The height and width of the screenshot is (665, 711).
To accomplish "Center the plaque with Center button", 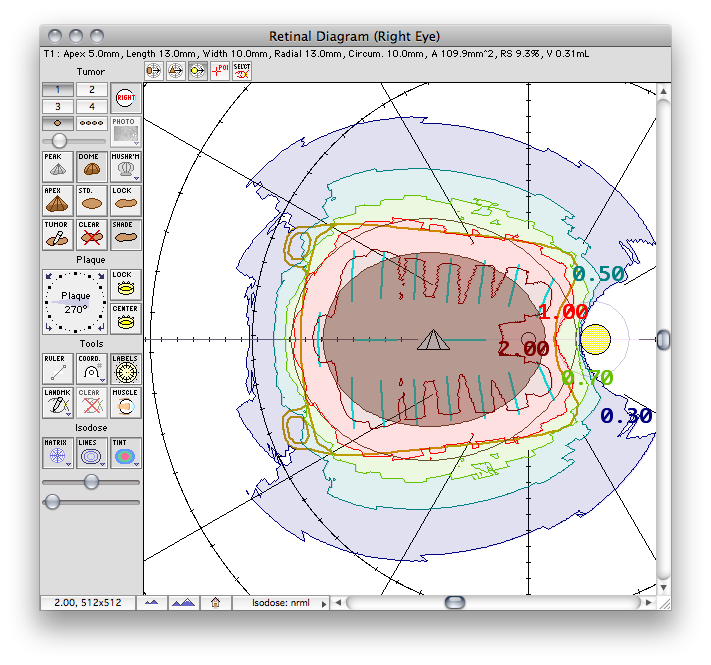I will point(126,318).
